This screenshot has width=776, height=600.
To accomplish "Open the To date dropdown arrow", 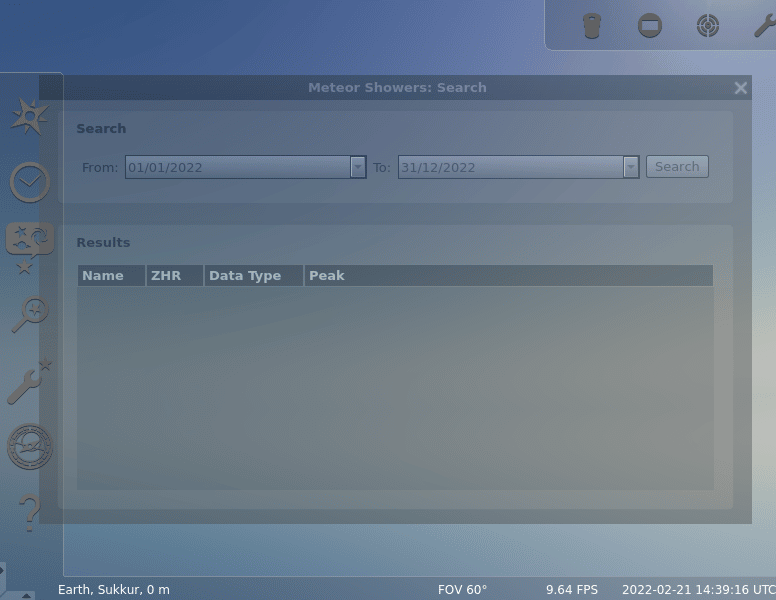I will click(630, 167).
